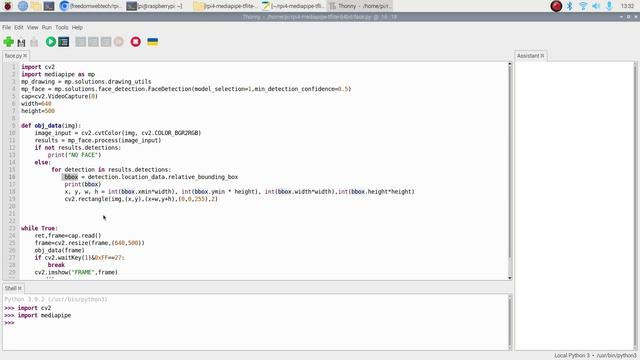The height and width of the screenshot is (360, 640).
Task: Stop the backend with red Stop icon
Action: point(136,42)
